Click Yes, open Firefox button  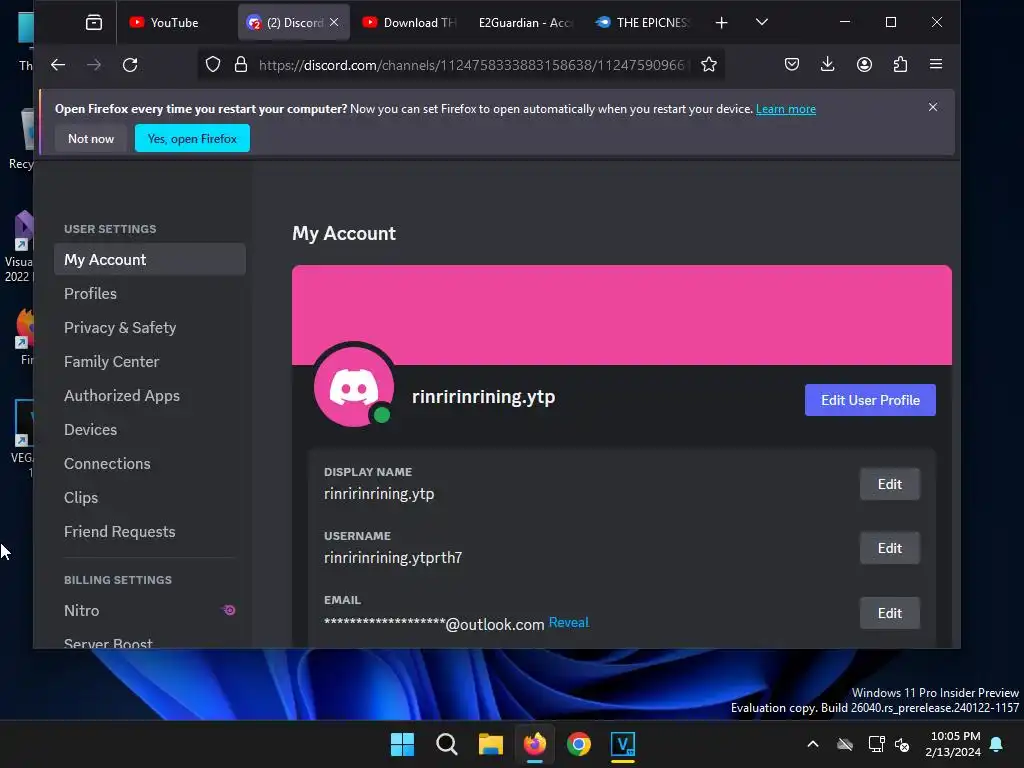pos(192,138)
